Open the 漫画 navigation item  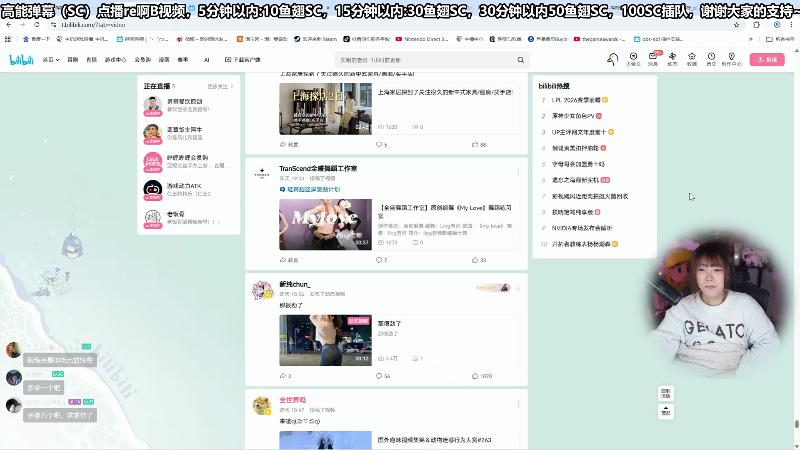[x=164, y=60]
